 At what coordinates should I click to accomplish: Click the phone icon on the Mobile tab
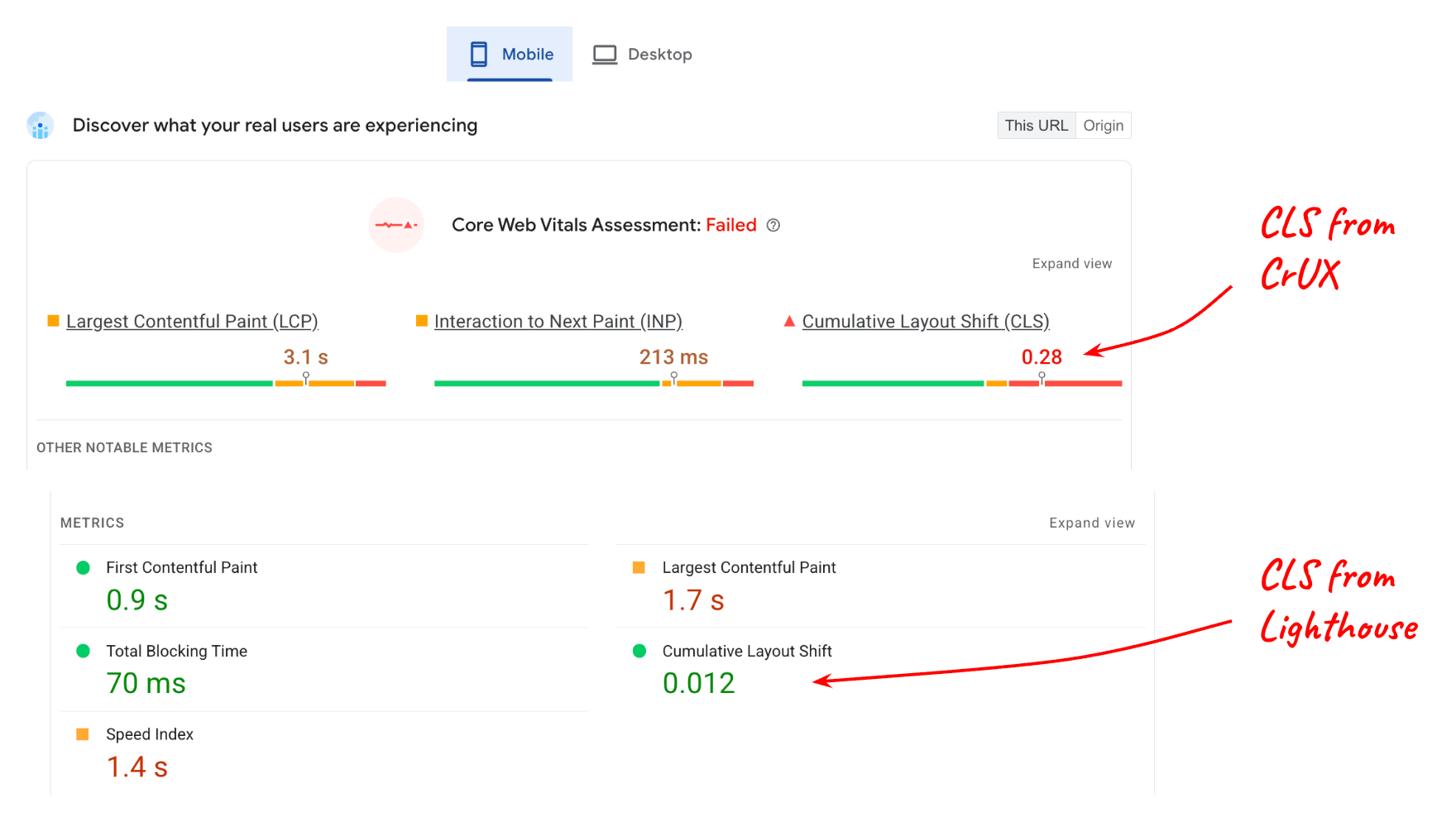click(480, 53)
